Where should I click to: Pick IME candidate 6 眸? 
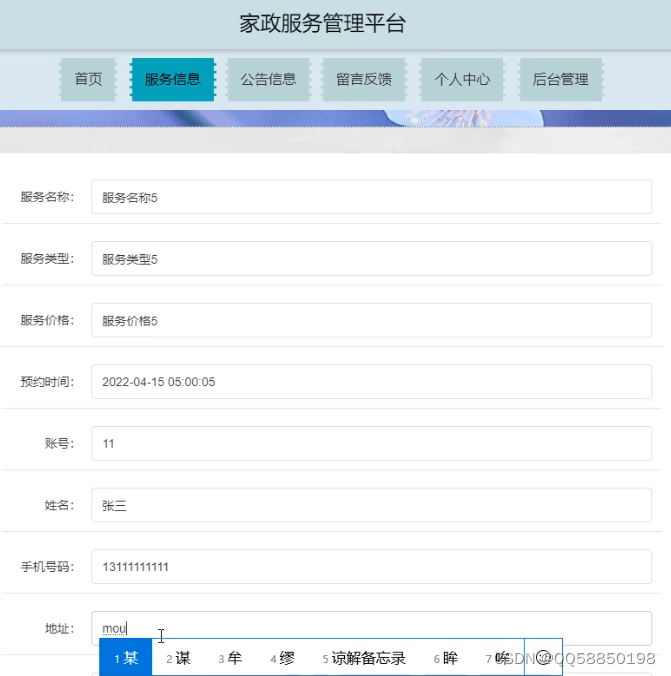pyautogui.click(x=445, y=658)
